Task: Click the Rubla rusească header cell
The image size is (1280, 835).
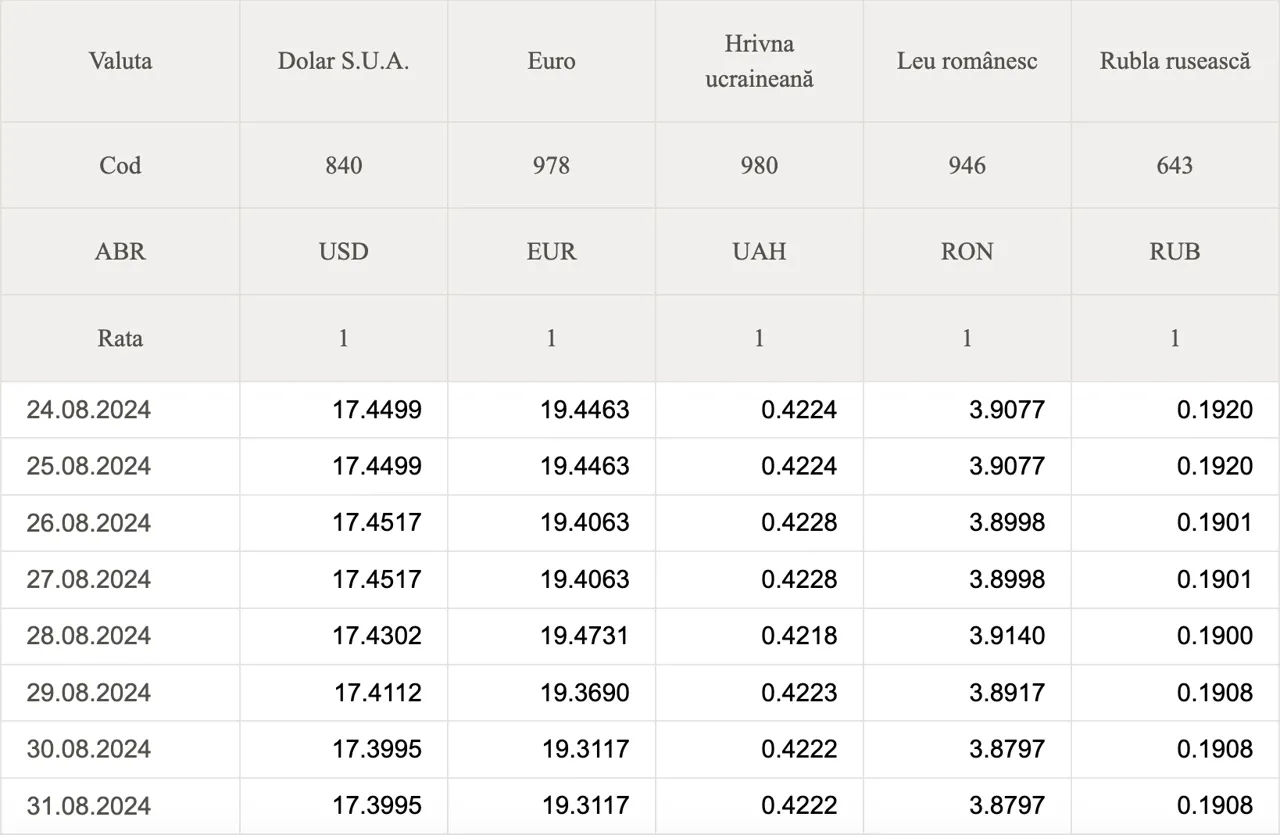Action: pos(1175,61)
